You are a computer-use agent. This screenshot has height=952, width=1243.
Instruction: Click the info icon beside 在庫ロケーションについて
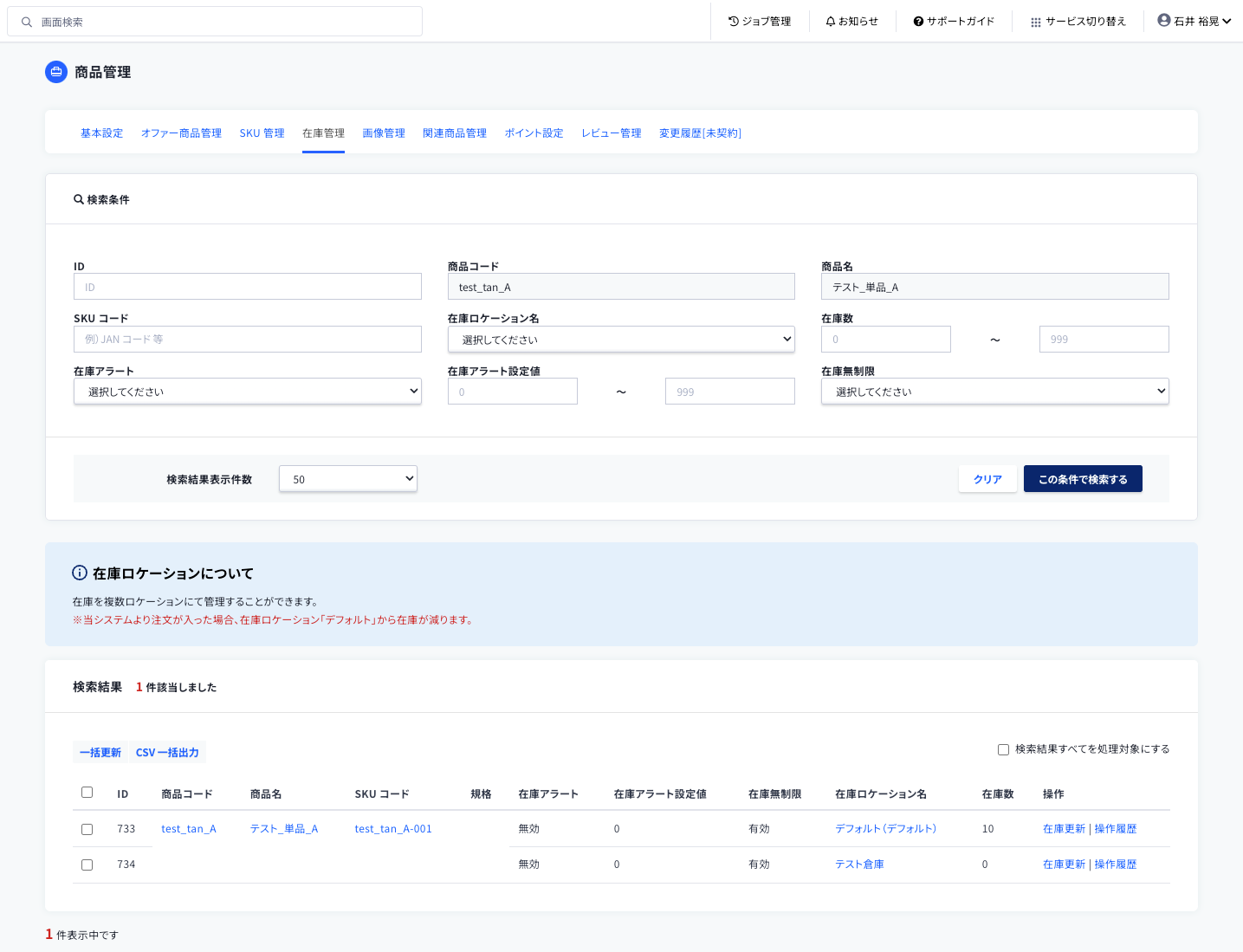tap(80, 573)
